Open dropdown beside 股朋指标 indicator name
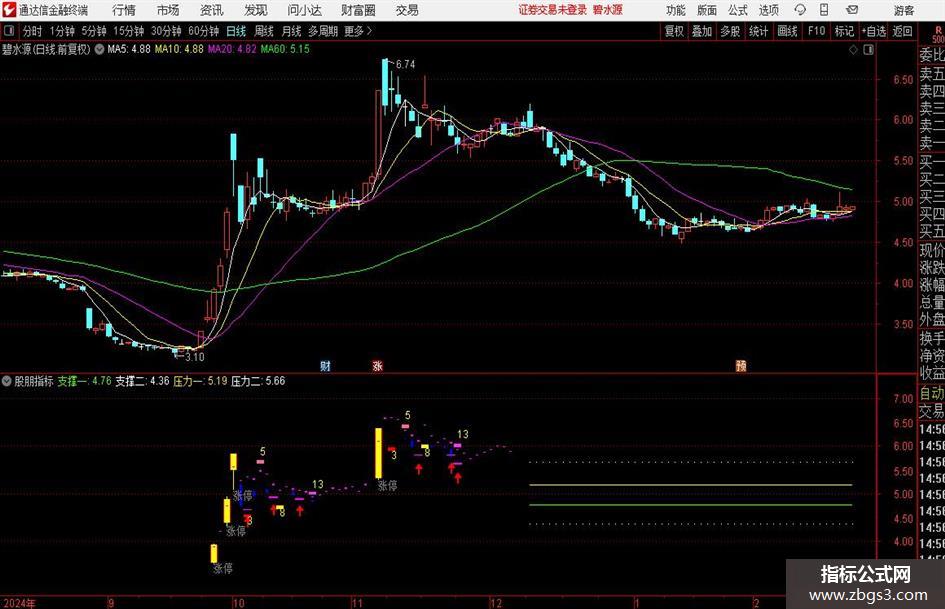This screenshot has width=945, height=609. click(x=7, y=381)
